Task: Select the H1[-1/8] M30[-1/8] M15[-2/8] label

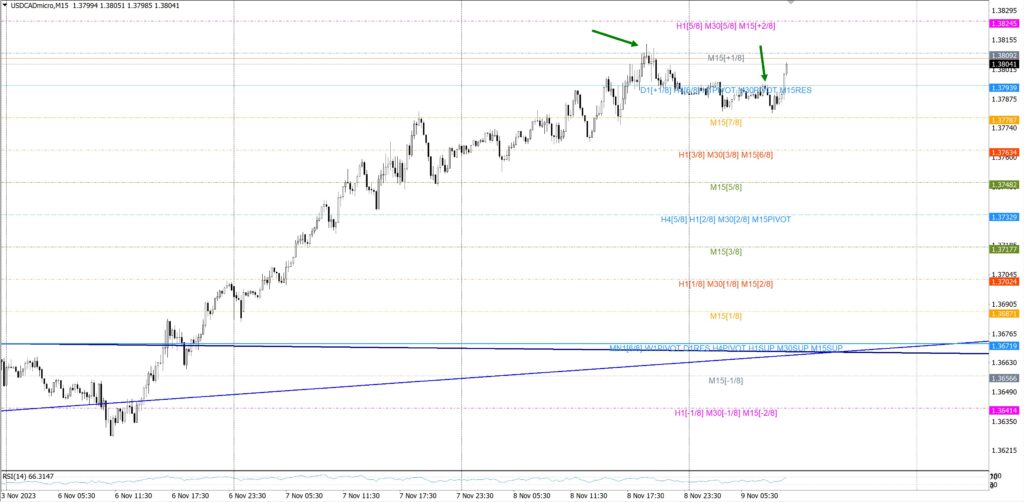Action: coord(726,412)
